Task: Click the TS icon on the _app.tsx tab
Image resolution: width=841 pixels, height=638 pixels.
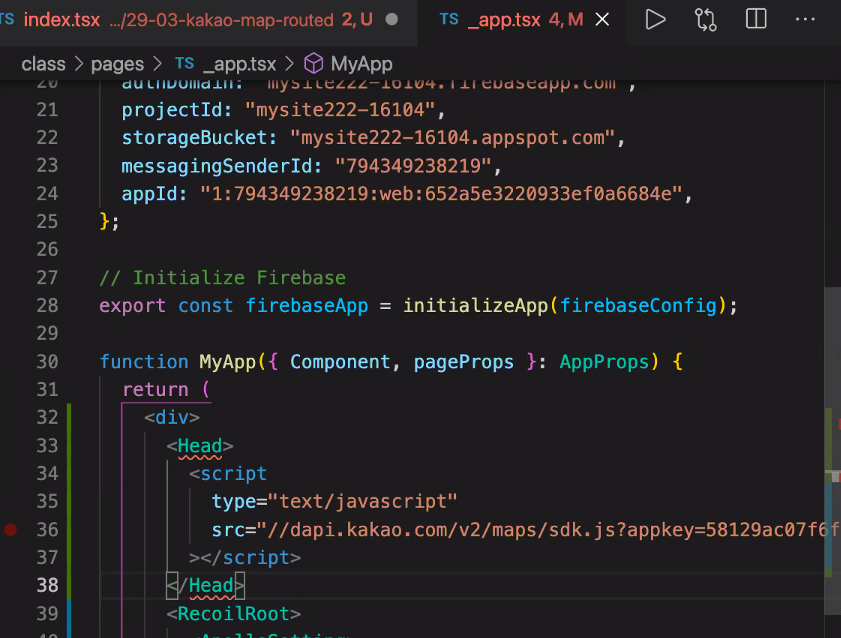Action: (x=449, y=19)
